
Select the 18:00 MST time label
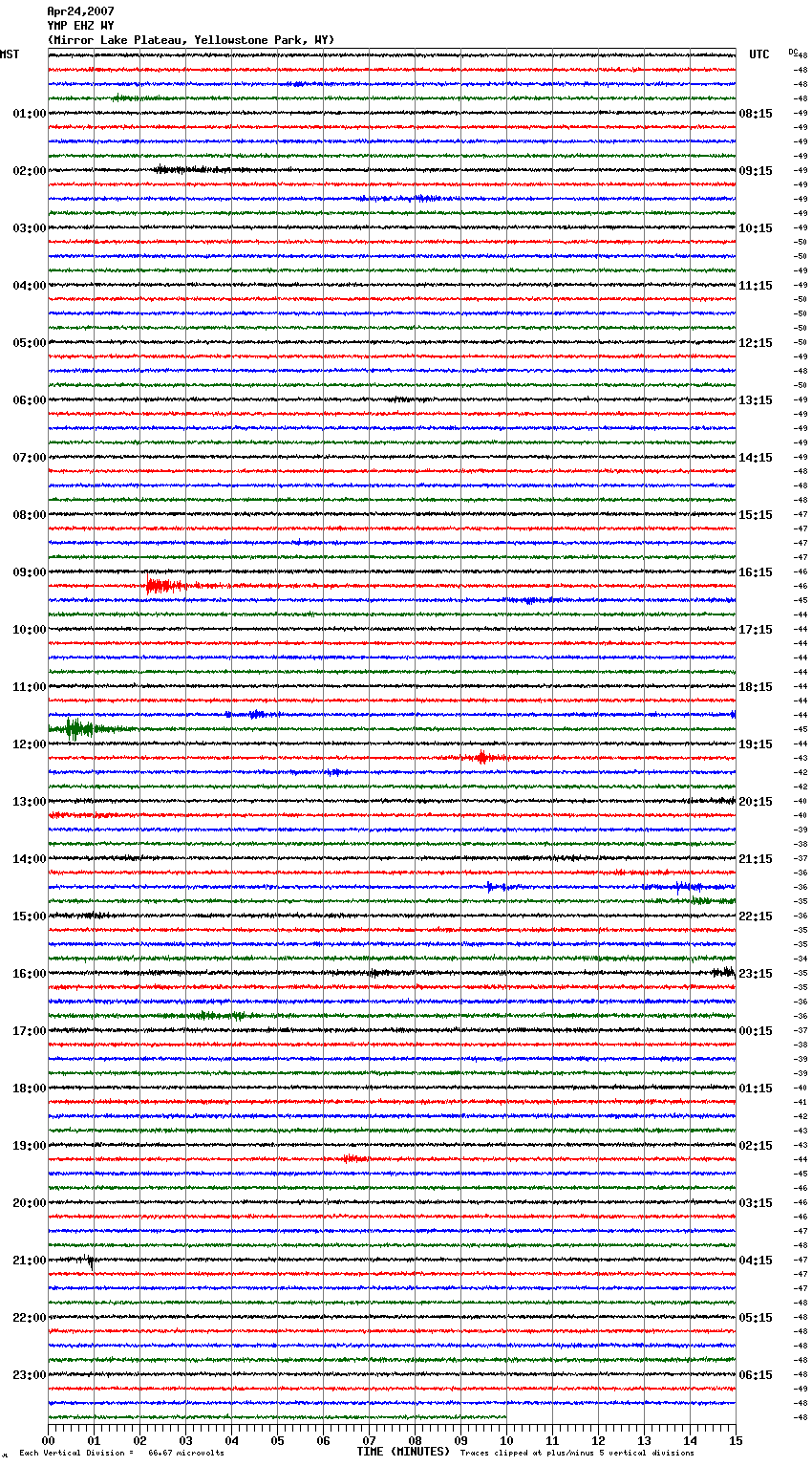pos(30,1089)
